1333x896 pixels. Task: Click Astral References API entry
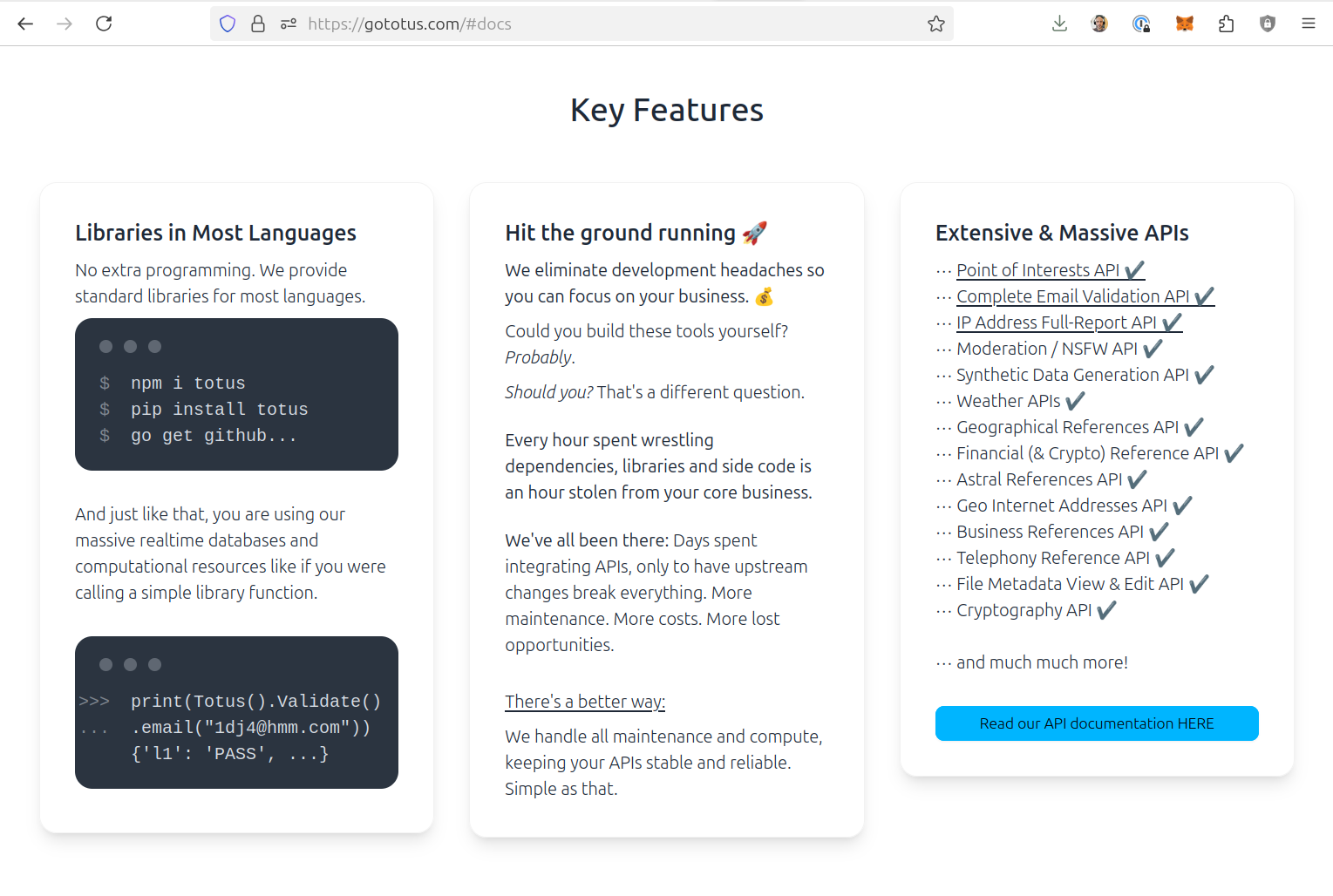(x=1051, y=479)
